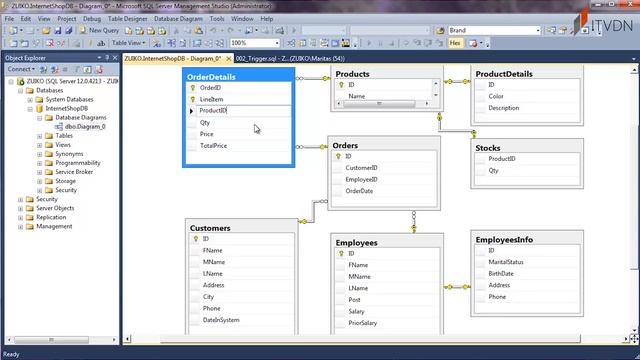Close the Diagram_0 tab
The width and height of the screenshot is (640, 360).
pos(229,59)
